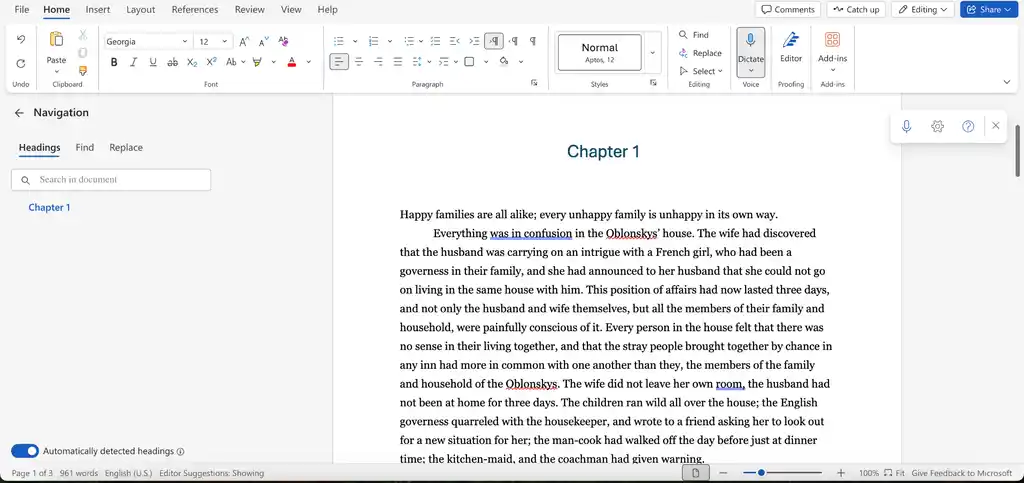
Task: Apply superscript formatting
Action: coord(212,62)
